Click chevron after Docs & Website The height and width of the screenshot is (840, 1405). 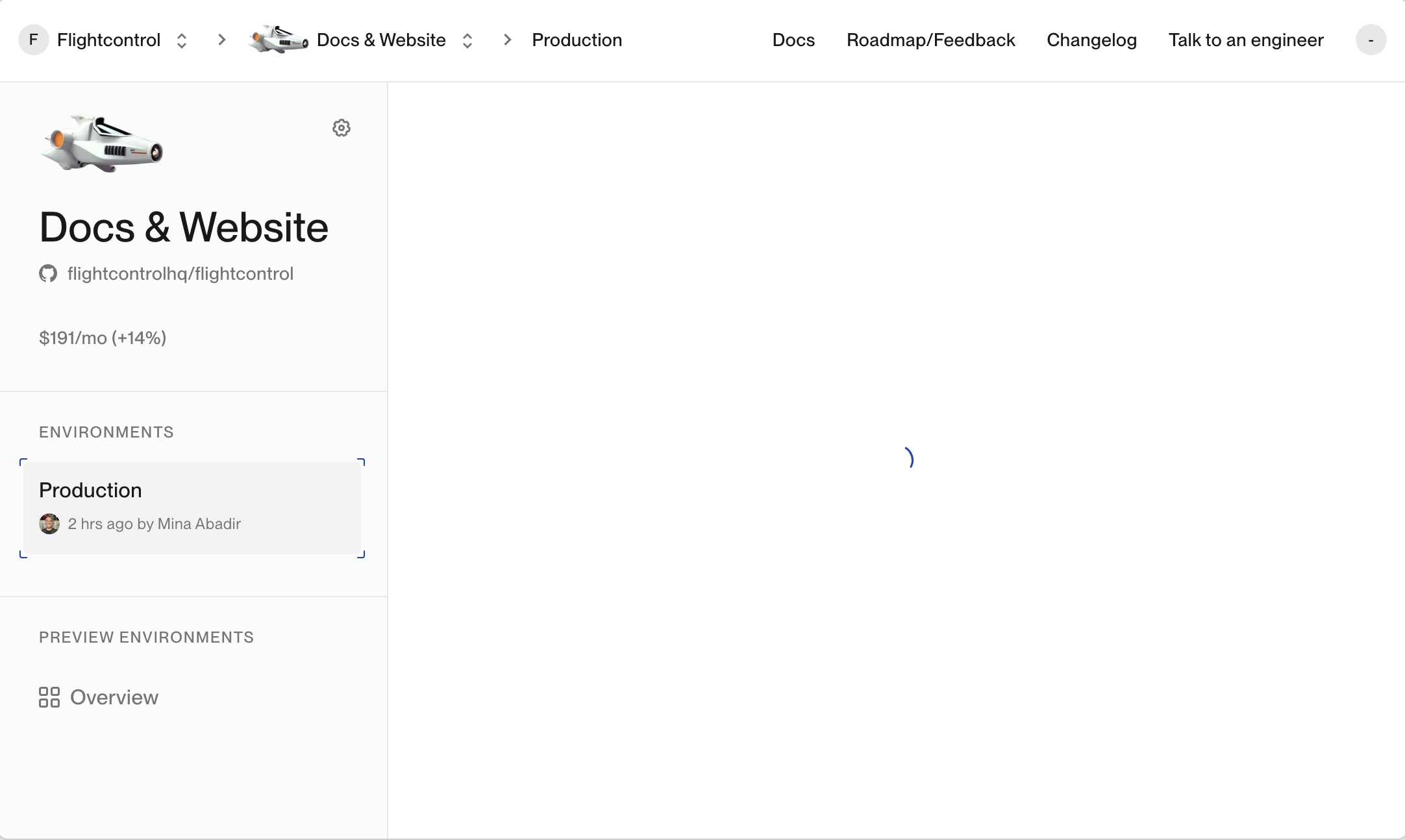click(x=508, y=40)
